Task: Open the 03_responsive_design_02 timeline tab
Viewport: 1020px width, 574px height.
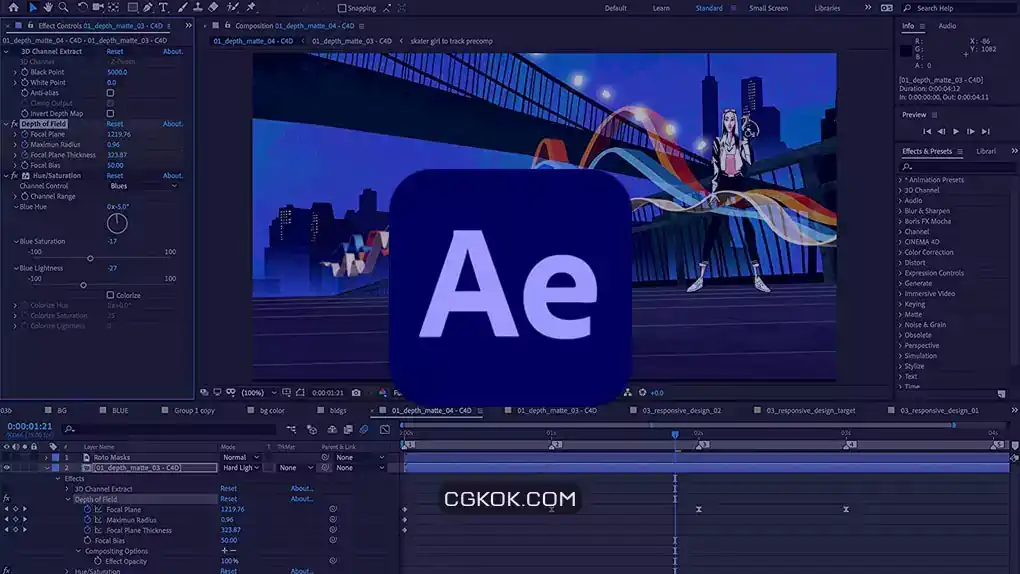Action: coord(681,411)
